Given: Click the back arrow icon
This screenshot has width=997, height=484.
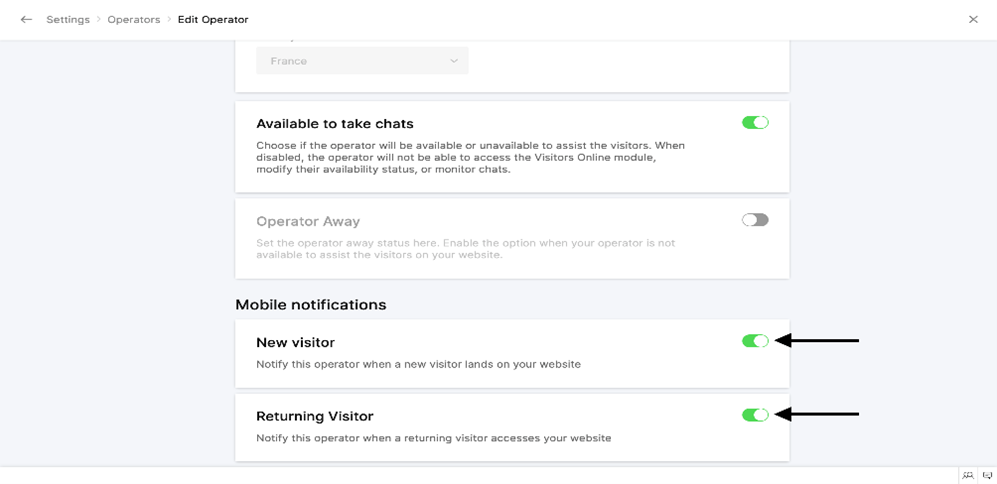Looking at the screenshot, I should pos(26,20).
